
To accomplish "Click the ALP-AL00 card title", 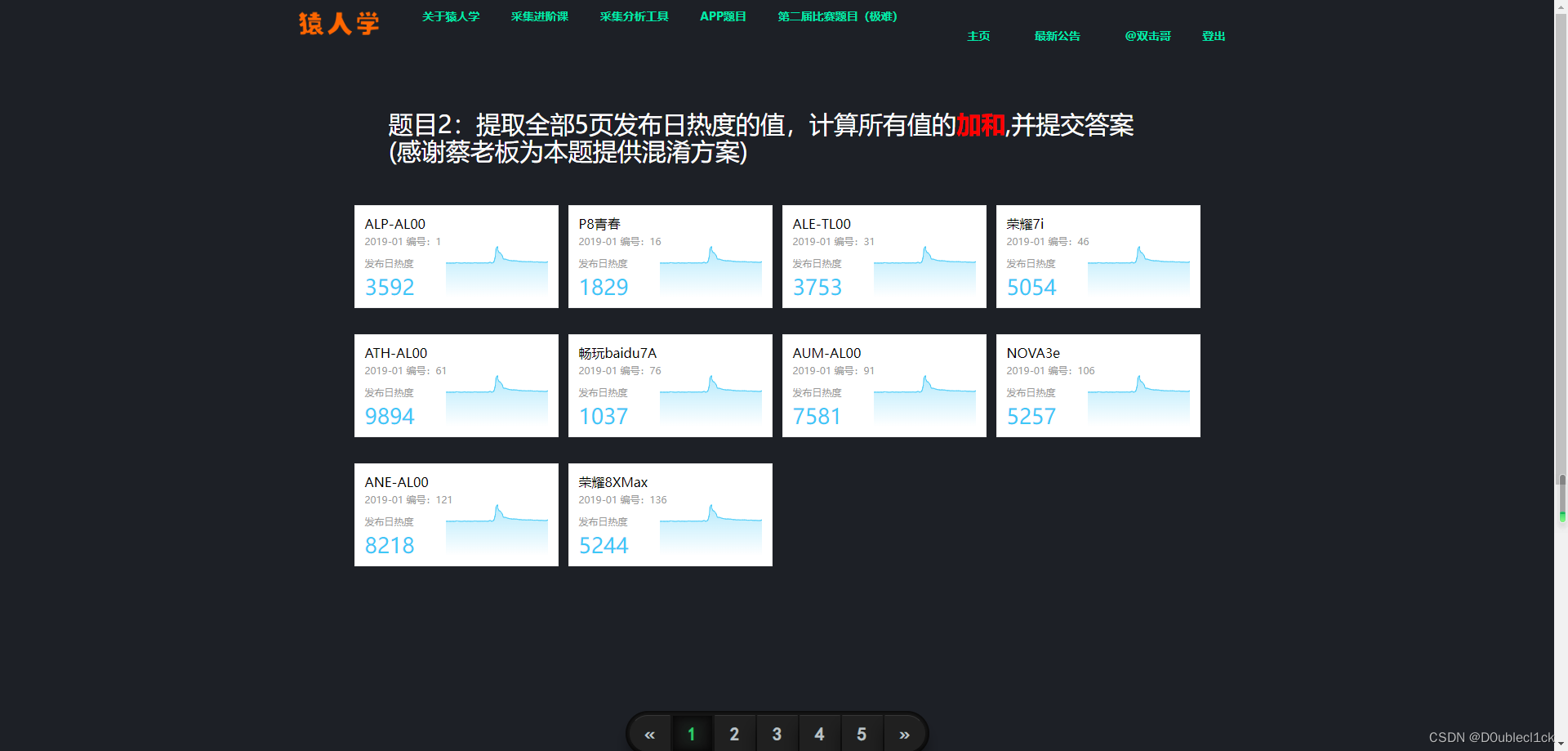I will (x=395, y=224).
